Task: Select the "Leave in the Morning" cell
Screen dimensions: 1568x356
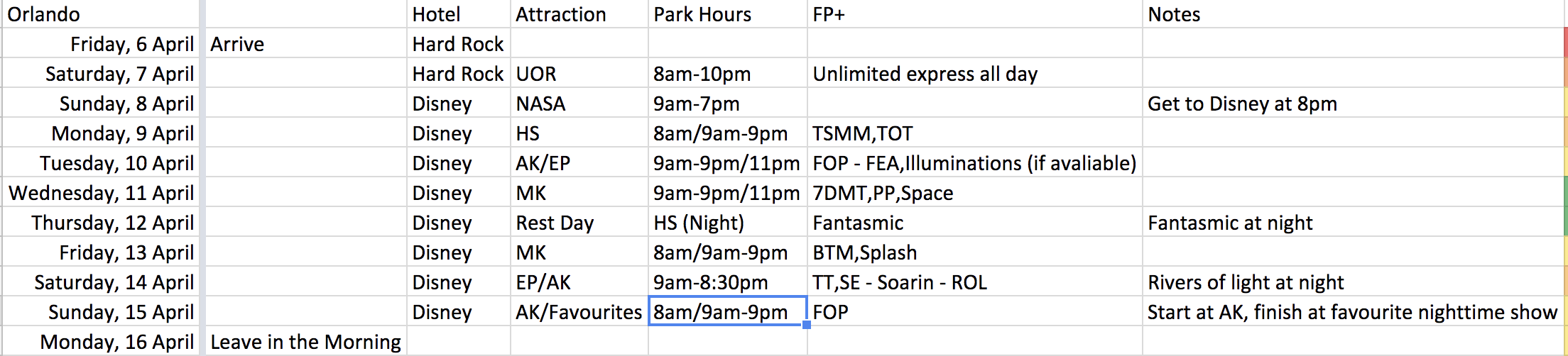Action: pyautogui.click(x=305, y=342)
